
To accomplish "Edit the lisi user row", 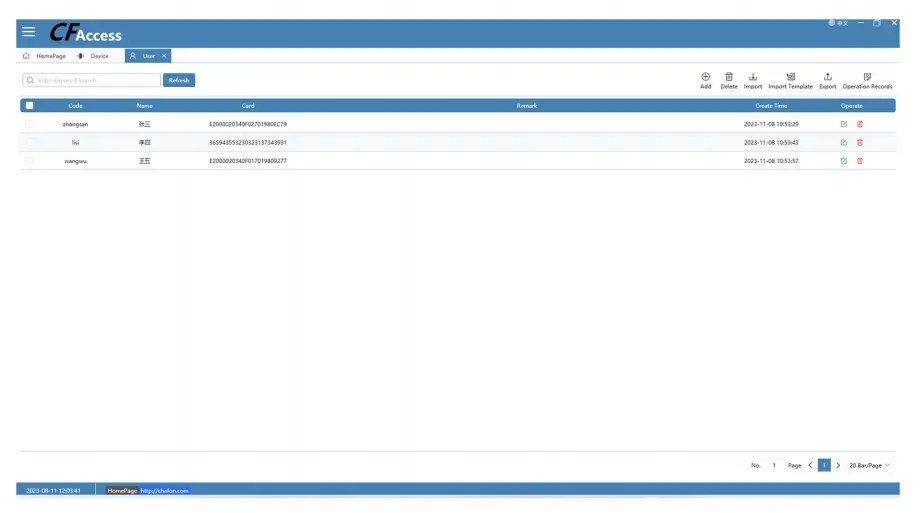I will coord(844,143).
